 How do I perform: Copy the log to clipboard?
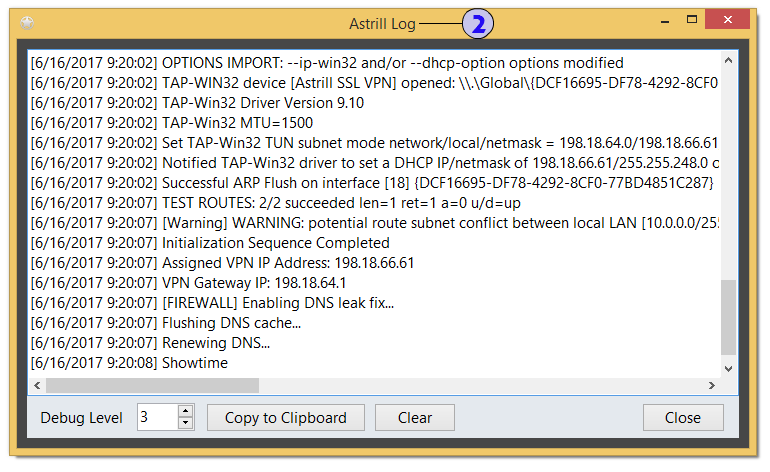[285, 417]
